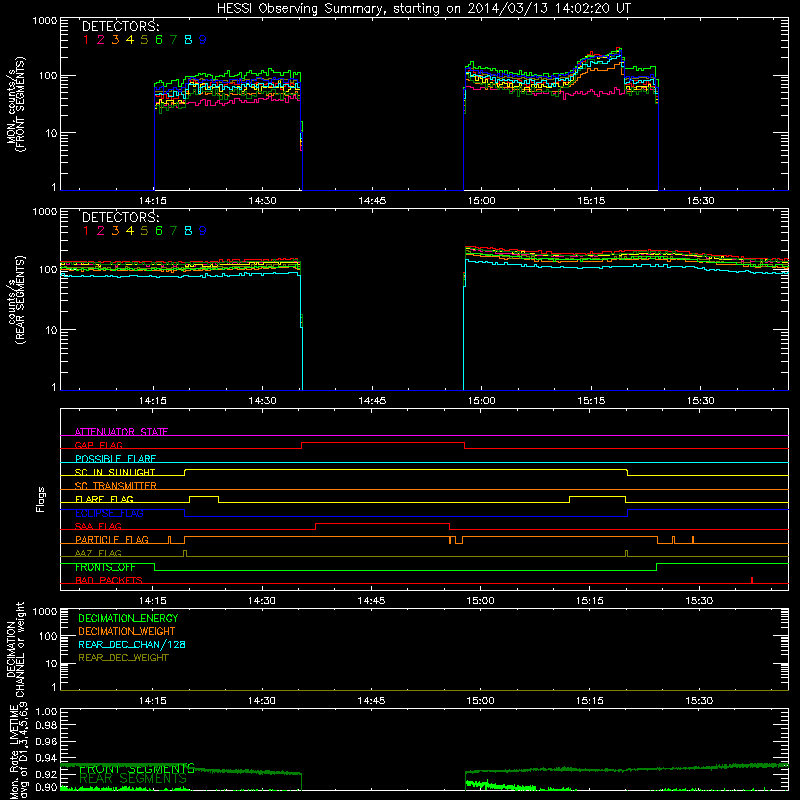Click the 10 tick on rear segments y-axis
The height and width of the screenshot is (800, 800).
52,330
